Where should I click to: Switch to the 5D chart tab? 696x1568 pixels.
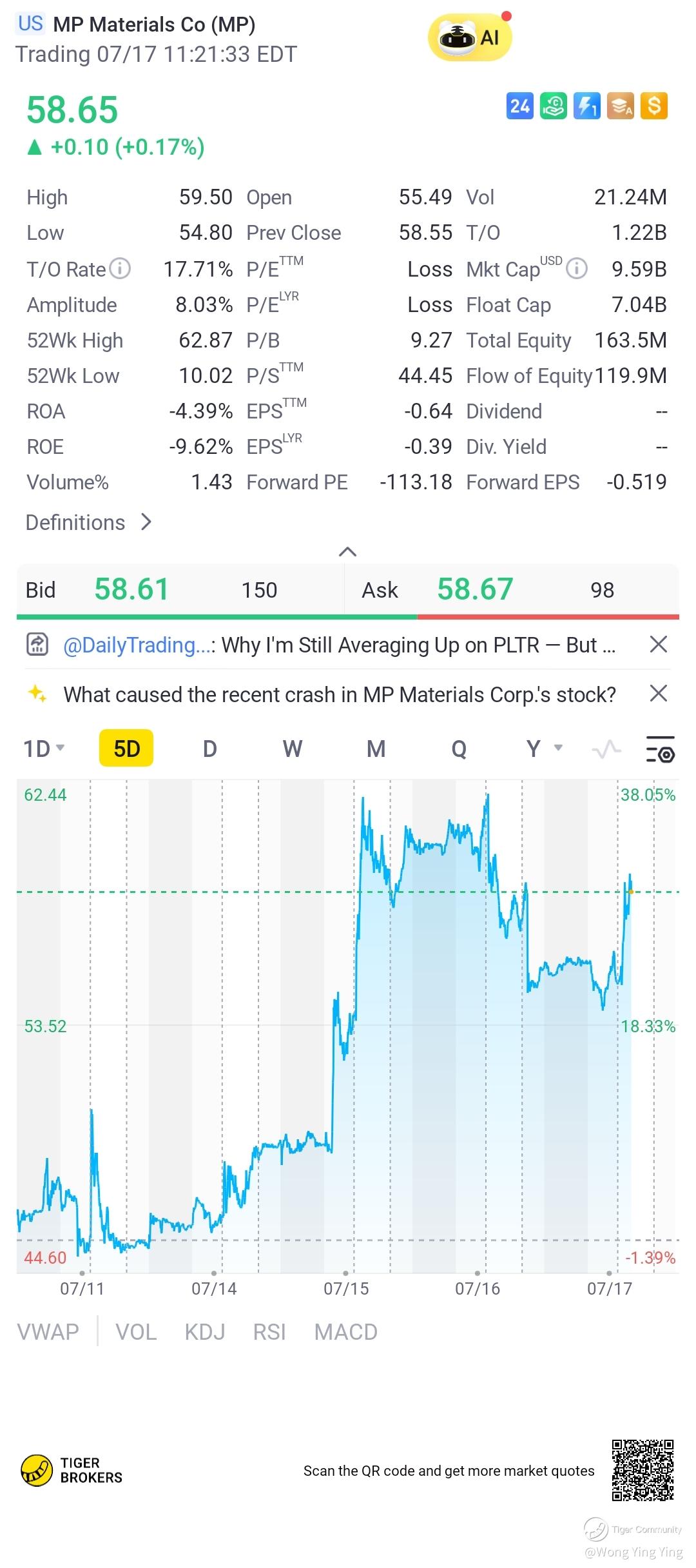pyautogui.click(x=126, y=749)
